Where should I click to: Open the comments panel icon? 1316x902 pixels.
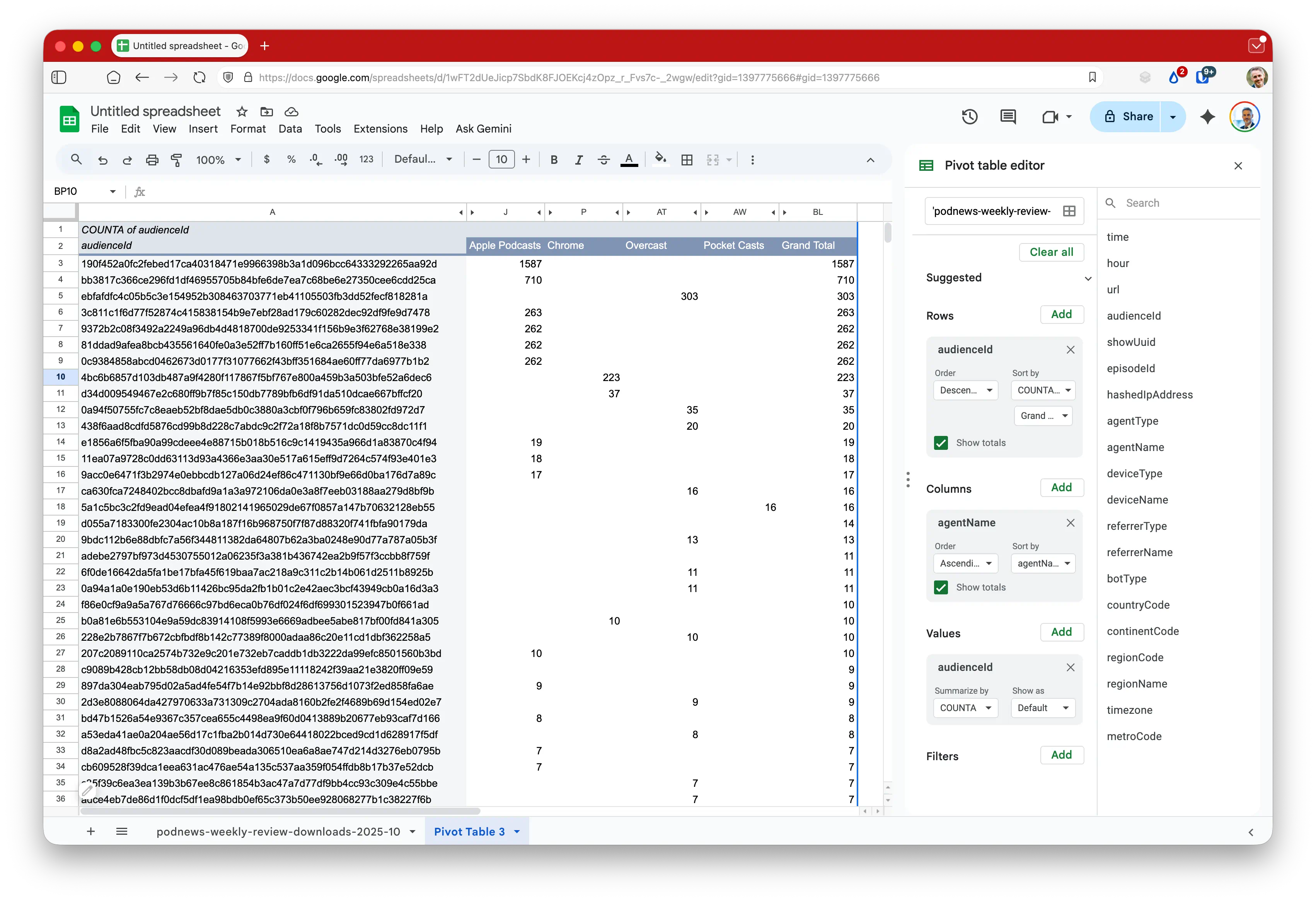(1008, 117)
